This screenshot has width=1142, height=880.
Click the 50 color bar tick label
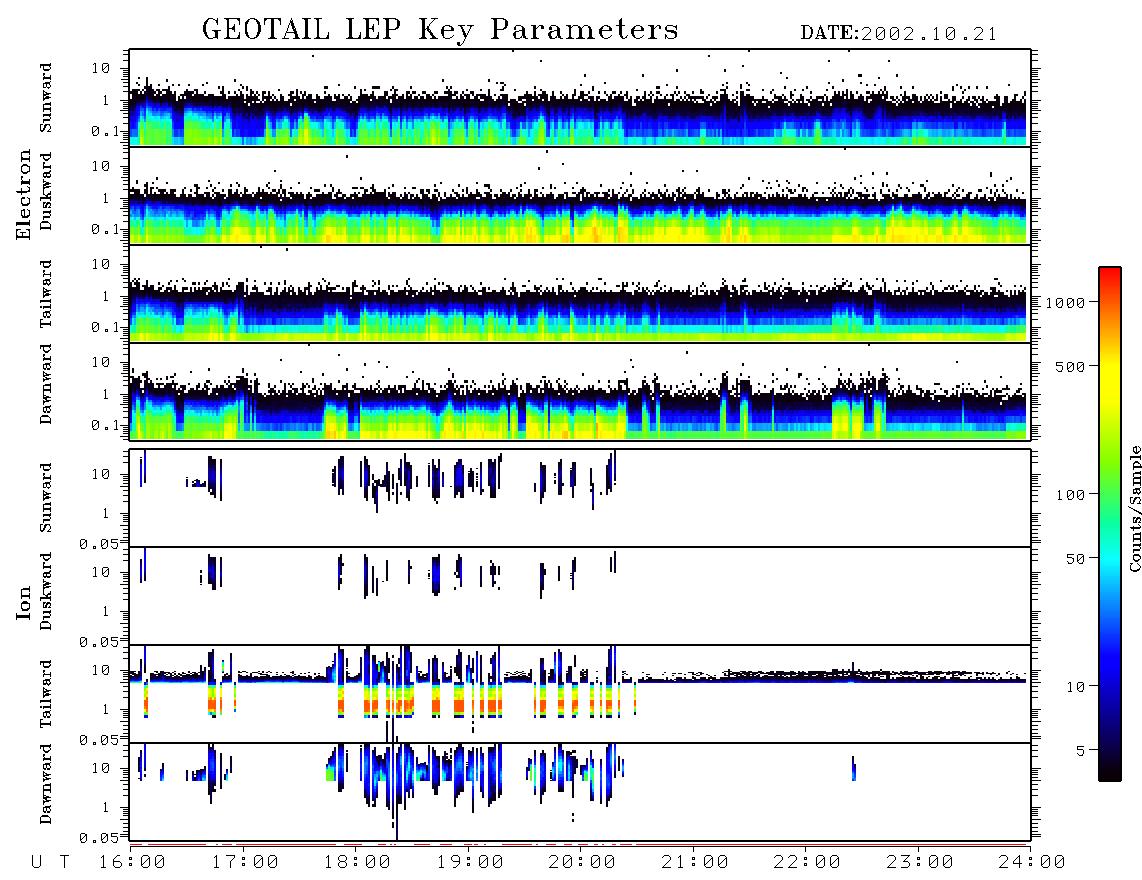(x=1075, y=559)
